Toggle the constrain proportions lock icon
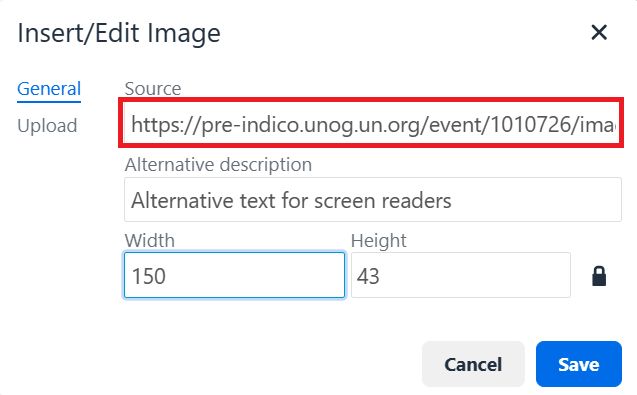This screenshot has width=637, height=395. pyautogui.click(x=599, y=276)
